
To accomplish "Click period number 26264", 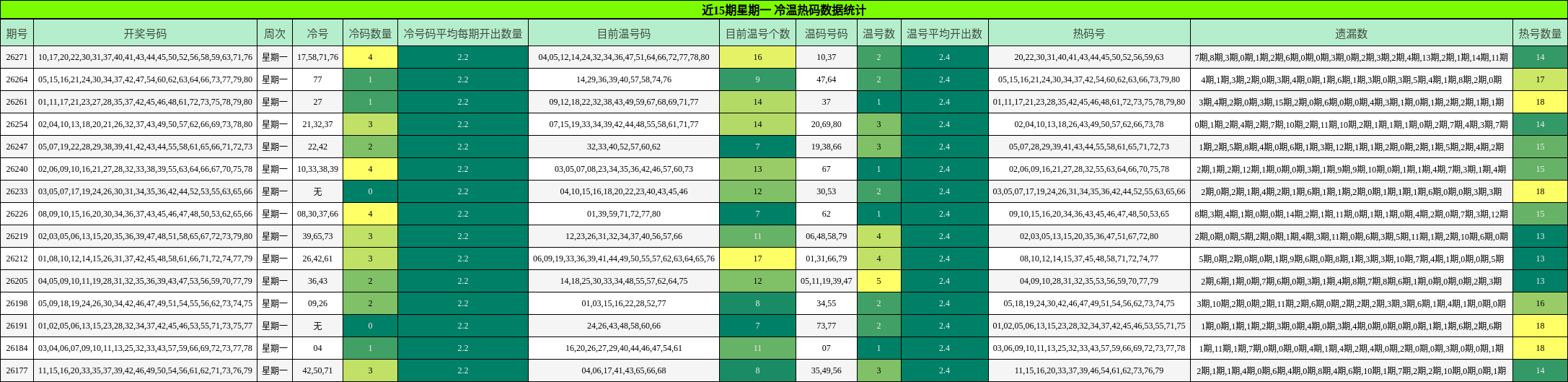I will coord(17,79).
